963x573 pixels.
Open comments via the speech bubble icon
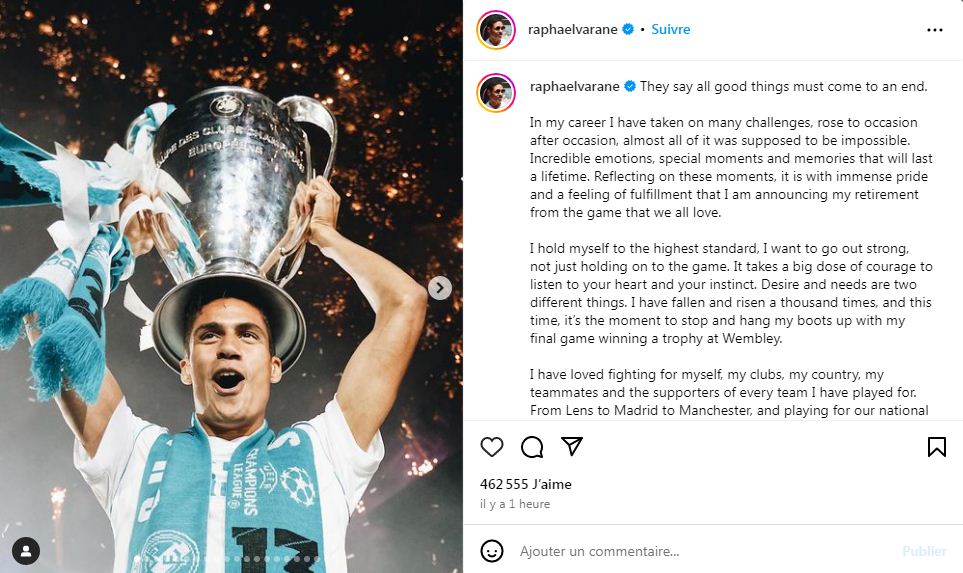(x=532, y=447)
